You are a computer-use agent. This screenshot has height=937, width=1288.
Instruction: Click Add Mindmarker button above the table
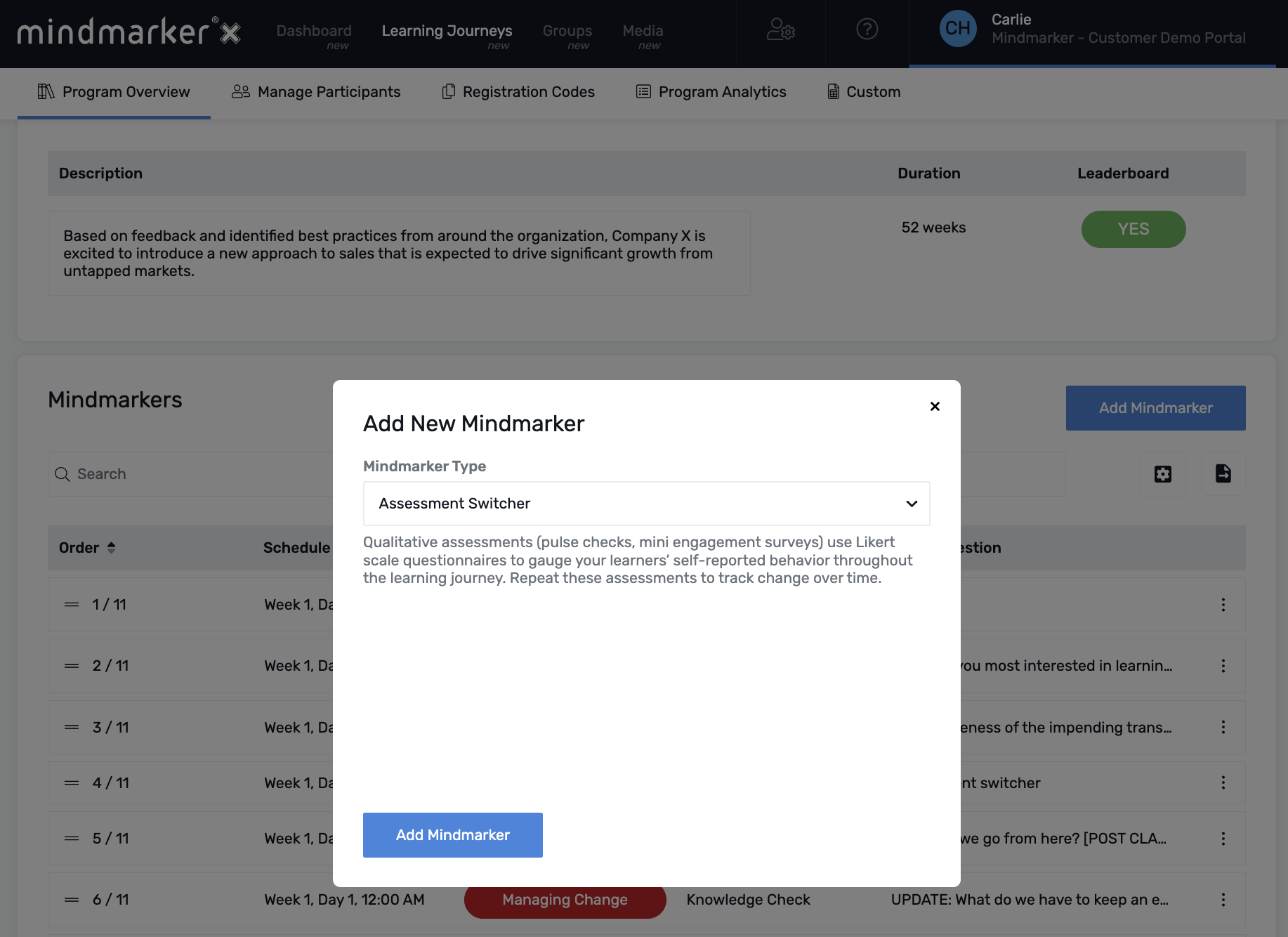[x=1155, y=408]
